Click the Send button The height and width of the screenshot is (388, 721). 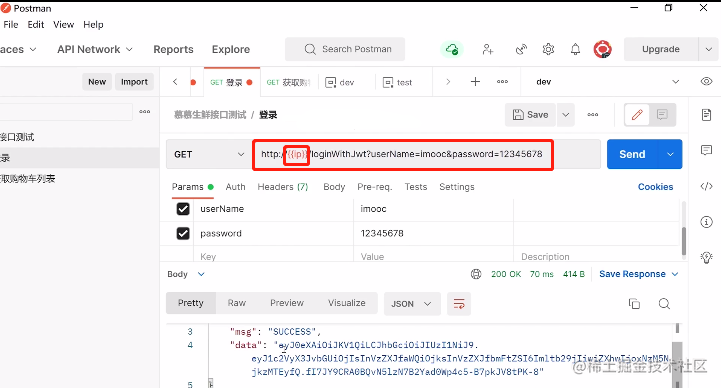[633, 154]
